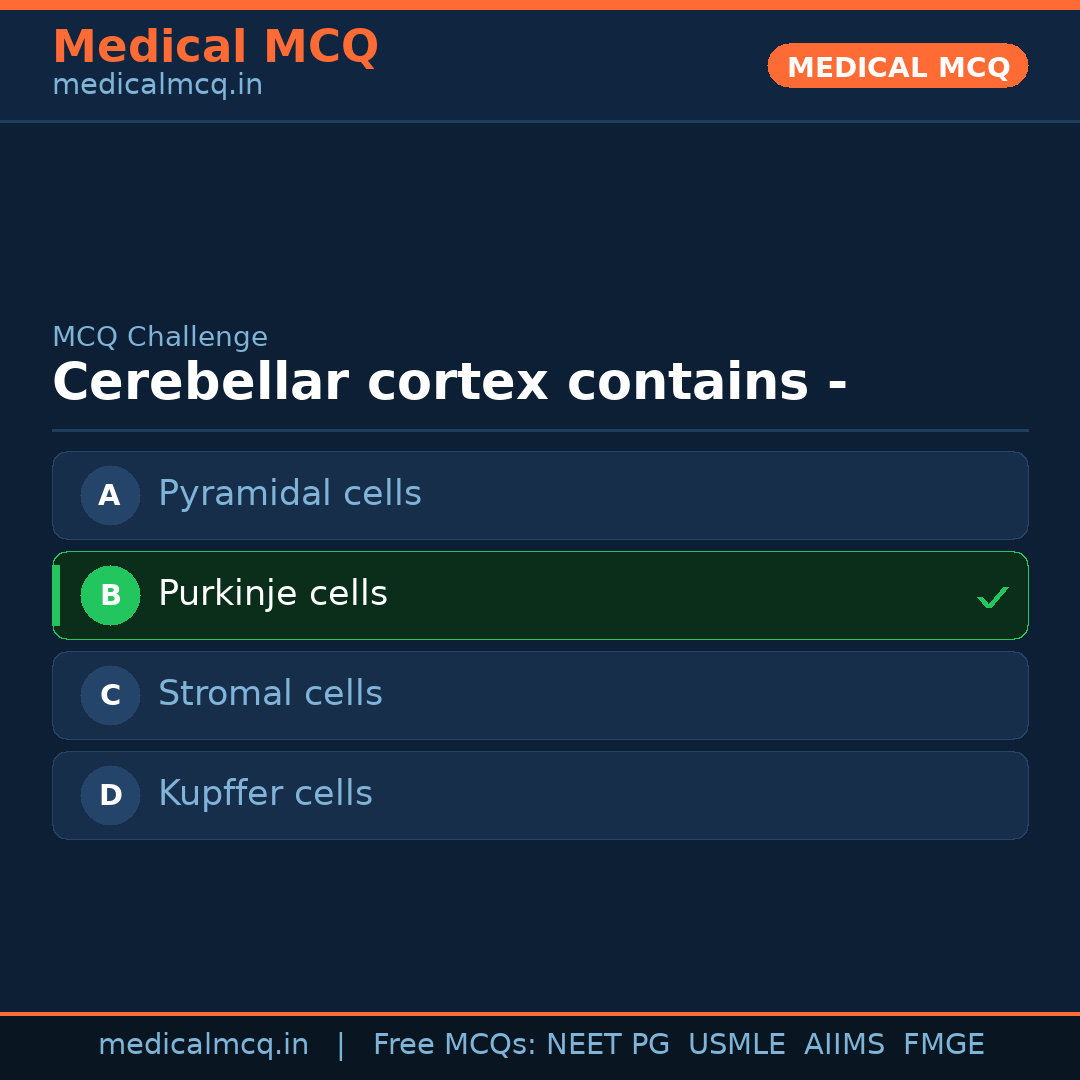Click the Medical MCQ header title
1080x1080 pixels.
[215, 47]
